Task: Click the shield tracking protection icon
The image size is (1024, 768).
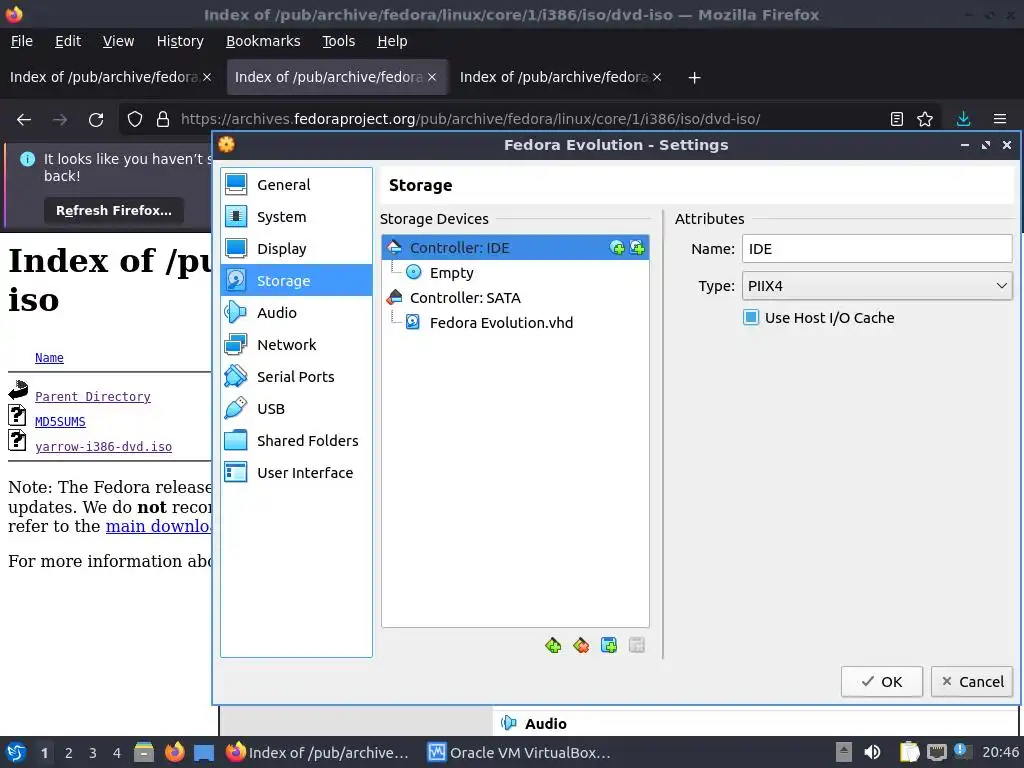Action: coord(135,120)
